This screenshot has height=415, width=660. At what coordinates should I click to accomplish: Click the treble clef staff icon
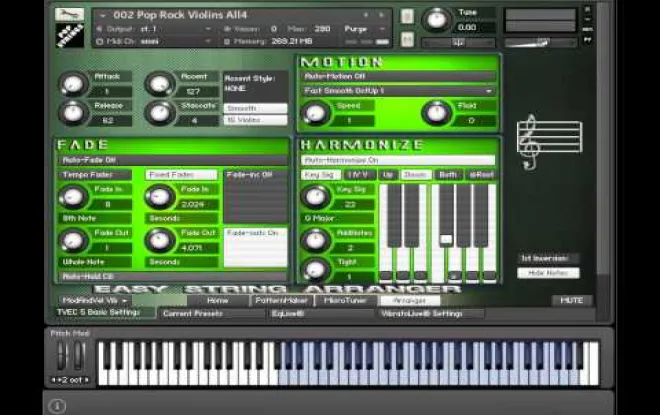click(x=549, y=141)
